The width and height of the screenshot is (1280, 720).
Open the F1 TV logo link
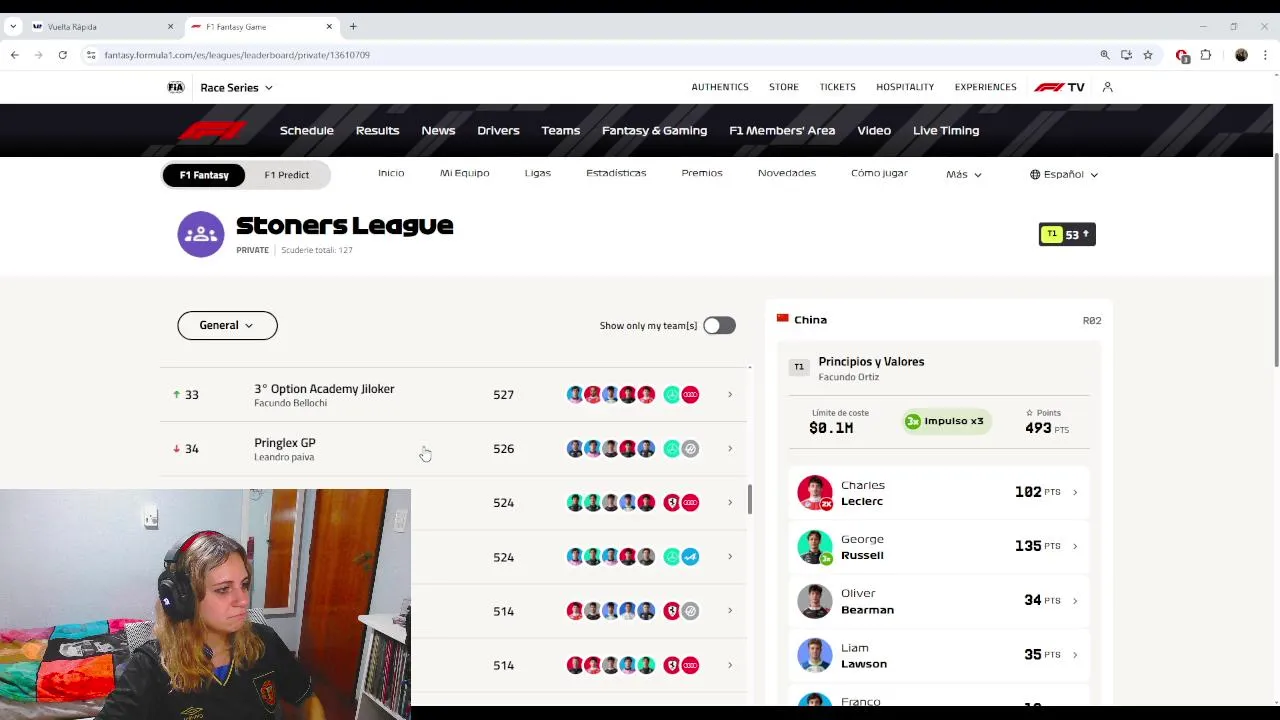pos(1059,87)
